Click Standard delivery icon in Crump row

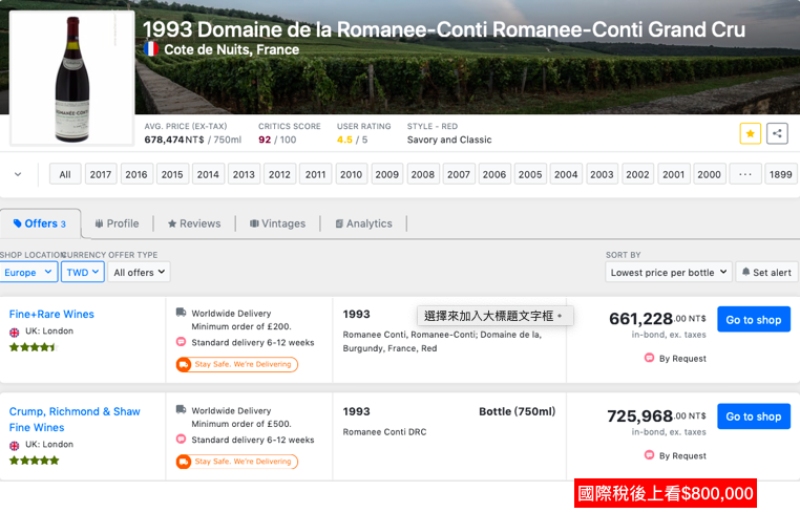pyautogui.click(x=181, y=438)
